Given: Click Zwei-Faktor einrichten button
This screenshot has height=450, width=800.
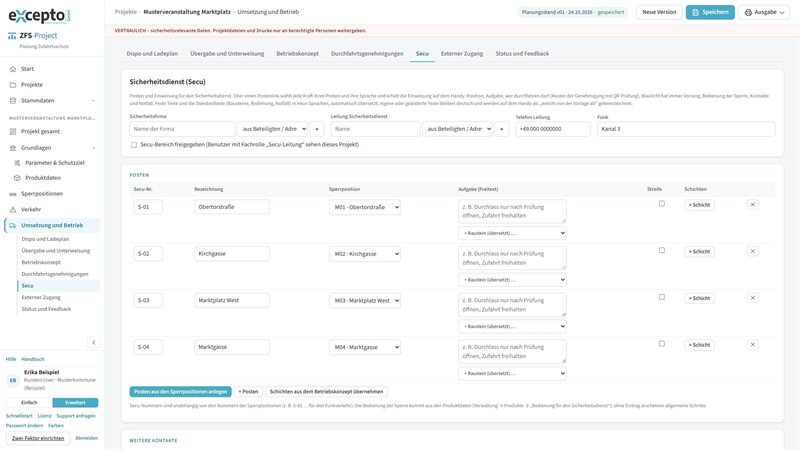Looking at the screenshot, I should tap(38, 438).
